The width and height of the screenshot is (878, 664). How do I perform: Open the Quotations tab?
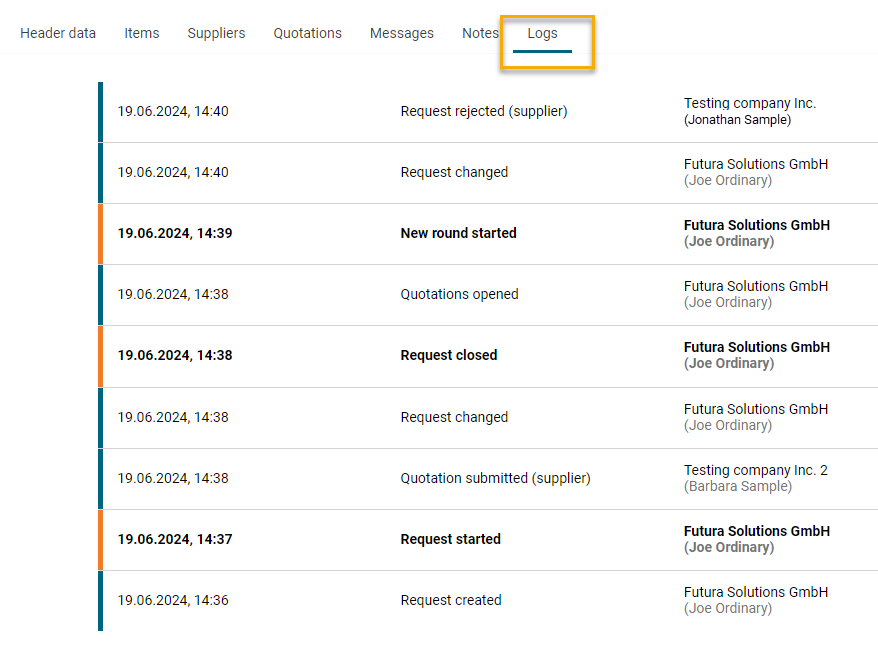[308, 33]
